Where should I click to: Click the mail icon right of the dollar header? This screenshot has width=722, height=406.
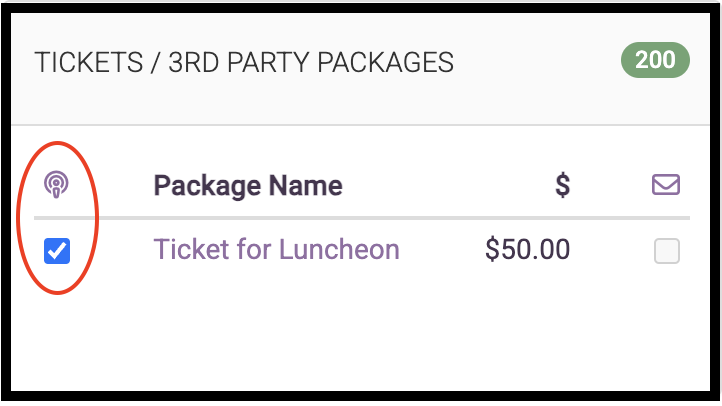tap(666, 185)
